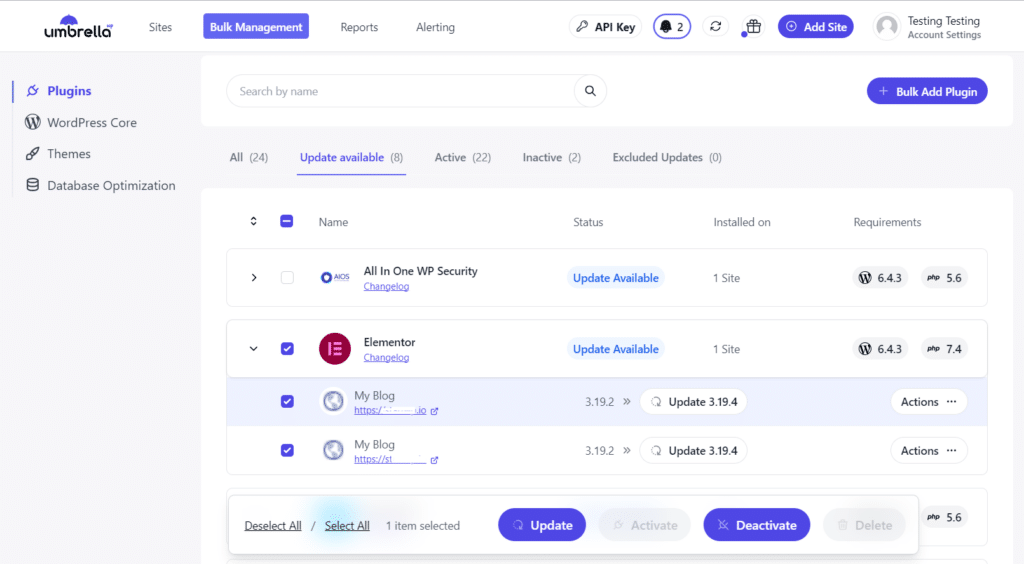This screenshot has width=1024, height=564.
Task: Click the Select All link
Action: click(347, 525)
